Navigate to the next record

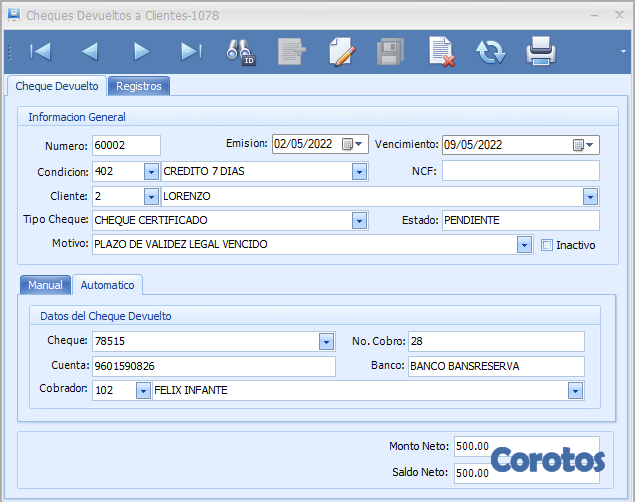click(x=141, y=51)
